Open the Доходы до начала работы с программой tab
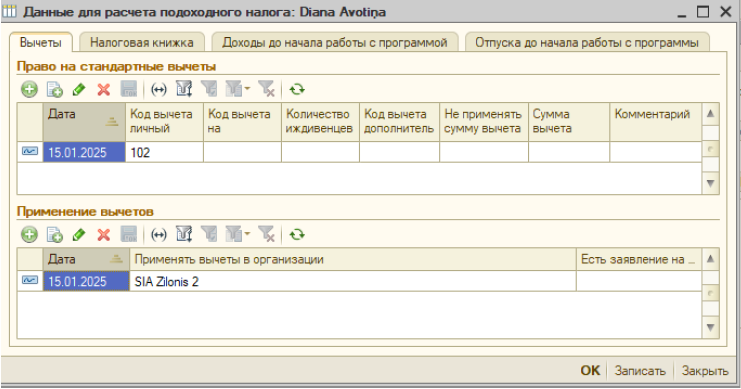Image resolution: width=741 pixels, height=389 pixels. (x=335, y=43)
